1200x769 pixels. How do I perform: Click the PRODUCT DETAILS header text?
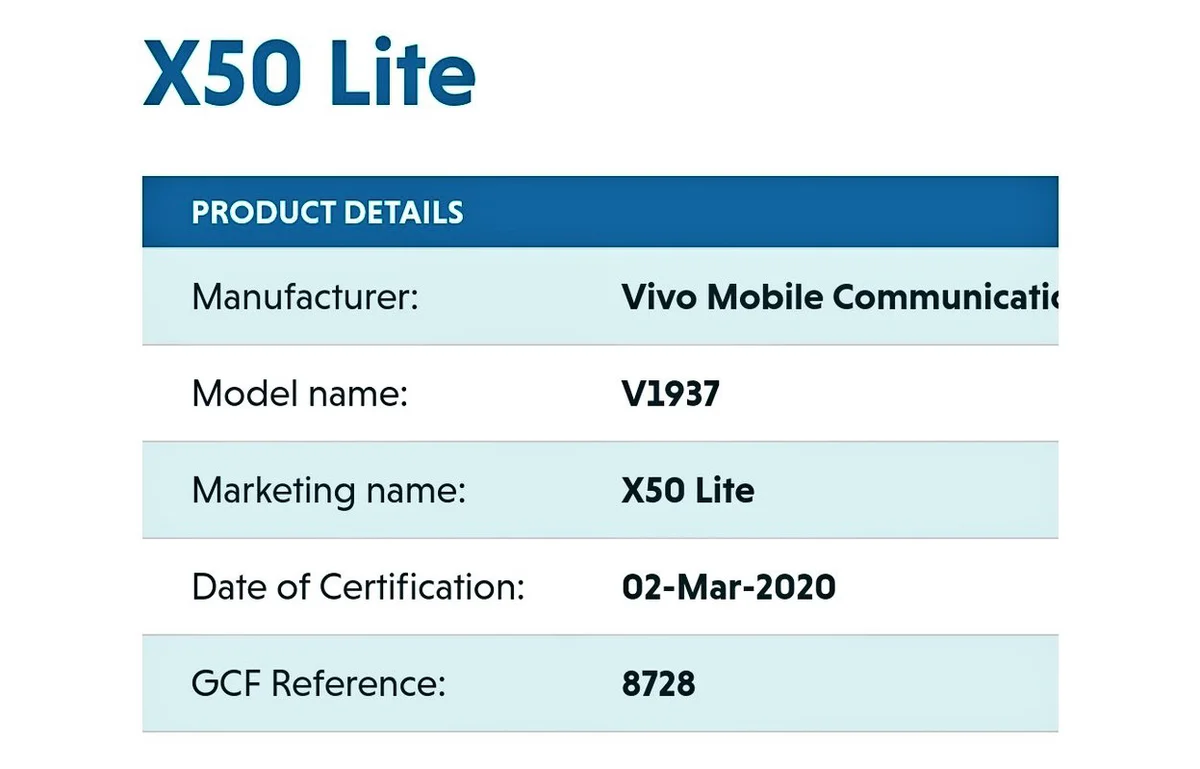tap(327, 212)
